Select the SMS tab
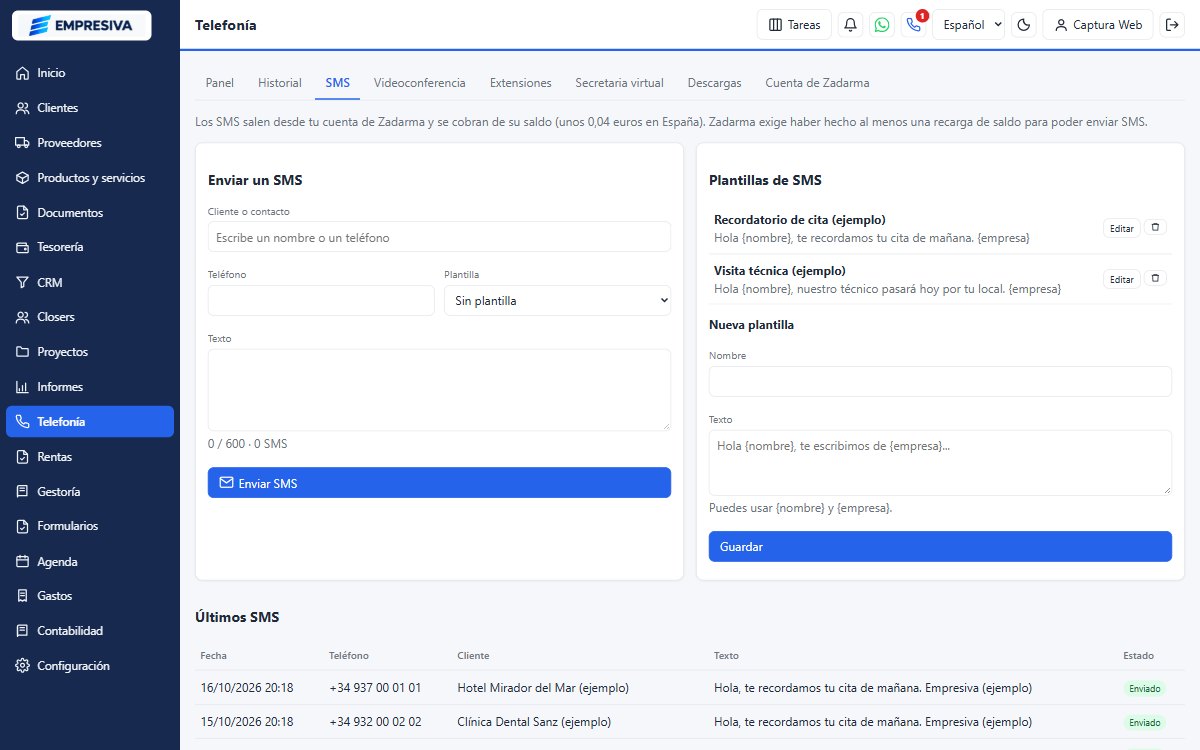1200x750 pixels. pos(338,83)
